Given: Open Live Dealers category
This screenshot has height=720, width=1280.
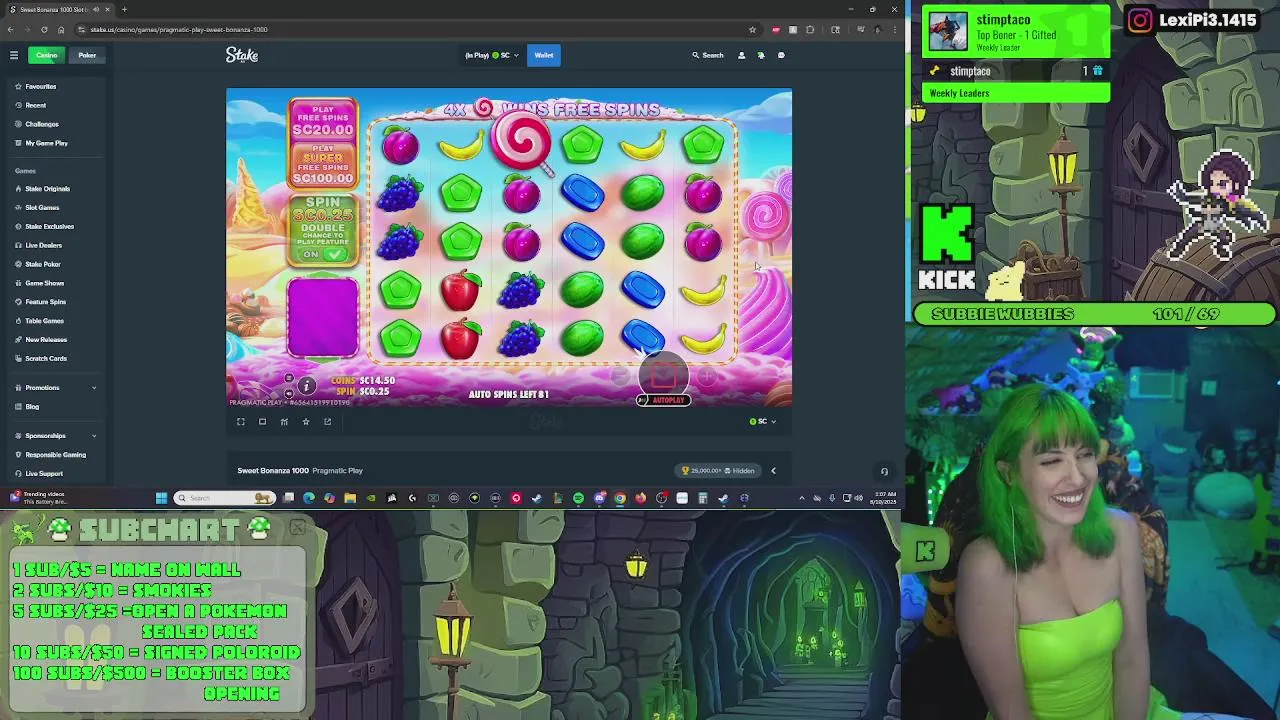Looking at the screenshot, I should click(43, 245).
